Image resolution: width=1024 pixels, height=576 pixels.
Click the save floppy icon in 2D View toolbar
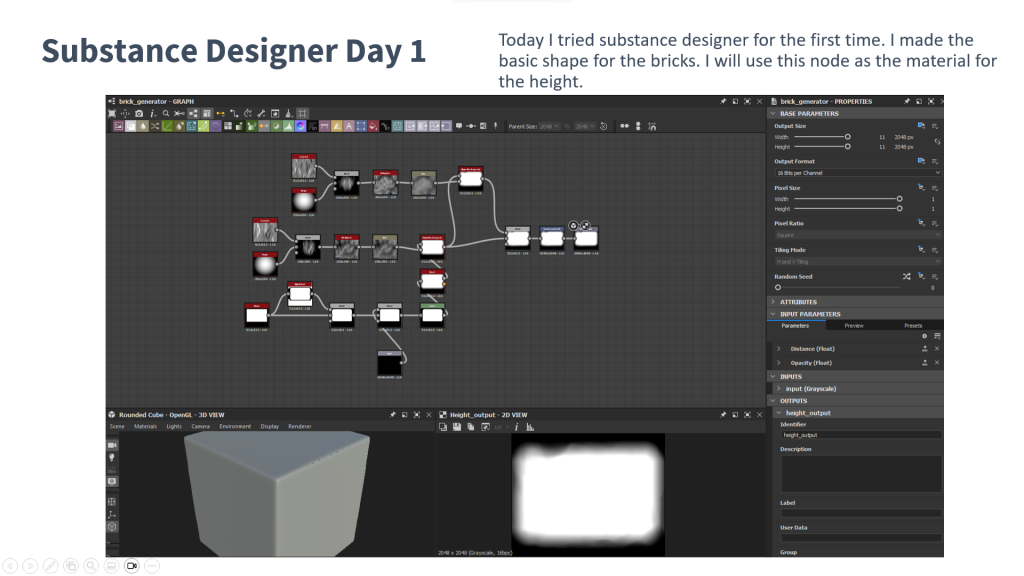click(456, 426)
